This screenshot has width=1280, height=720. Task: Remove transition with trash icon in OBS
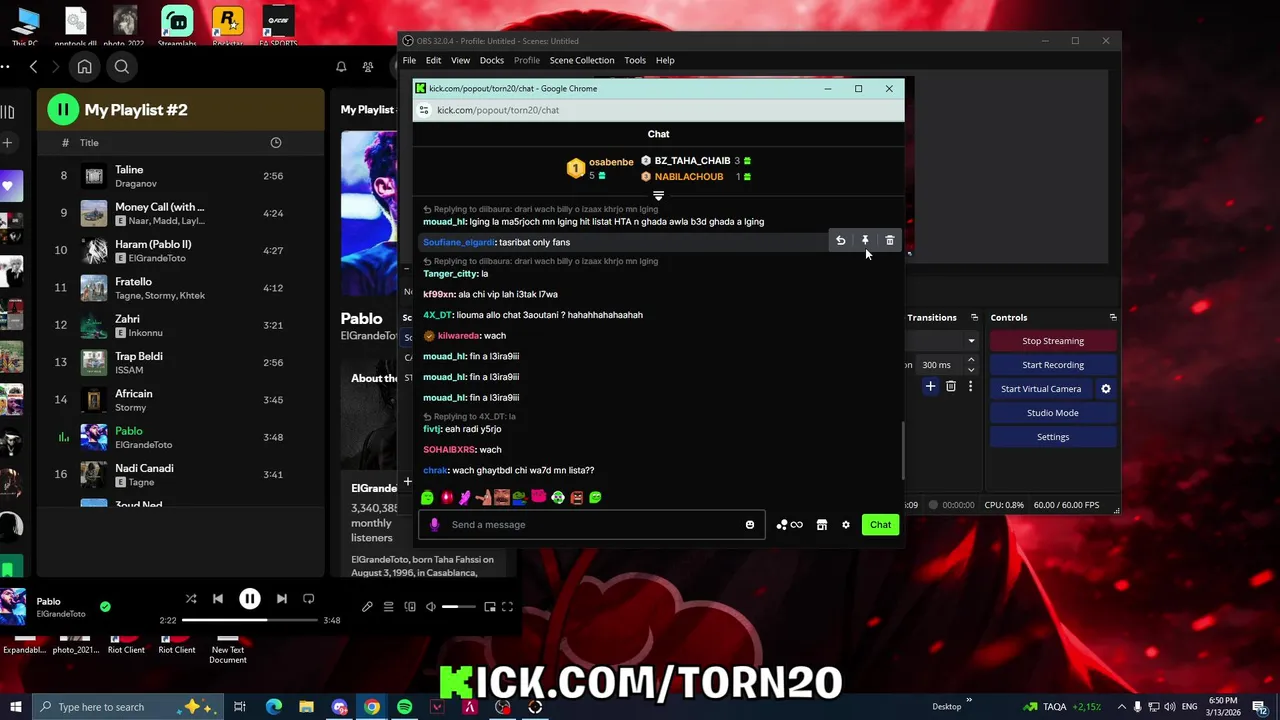click(951, 387)
